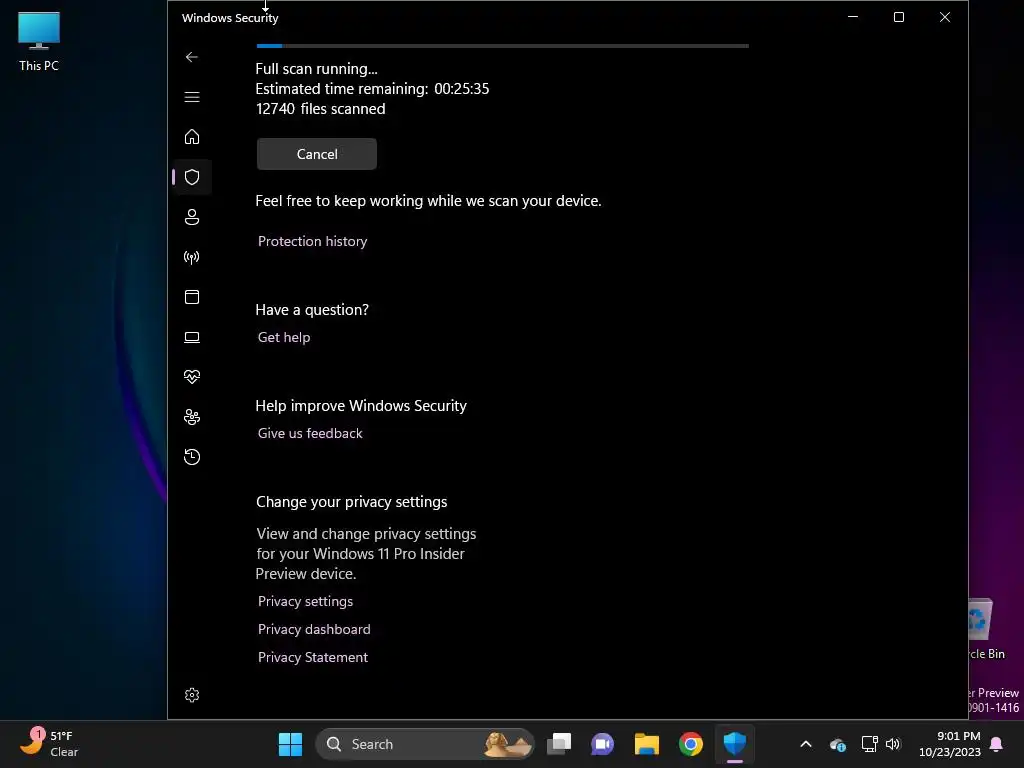Open Task View on the taskbar
1024x768 pixels.
click(559, 744)
